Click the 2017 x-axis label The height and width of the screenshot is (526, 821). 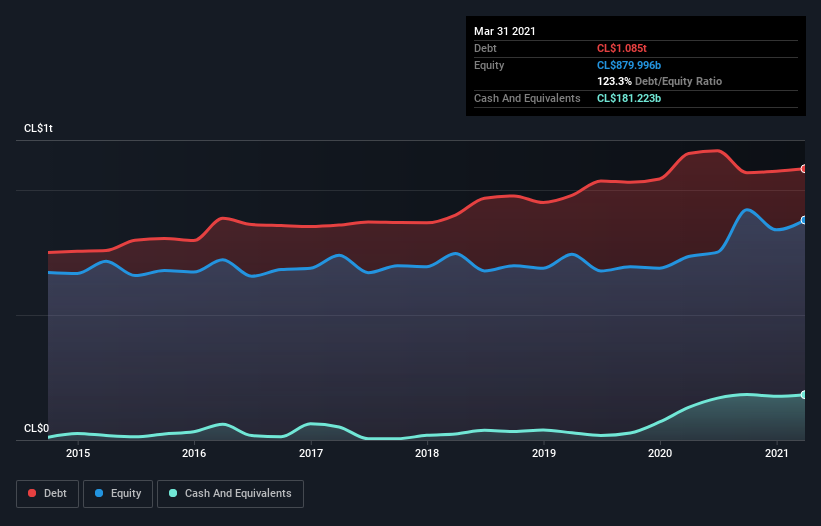coord(311,453)
